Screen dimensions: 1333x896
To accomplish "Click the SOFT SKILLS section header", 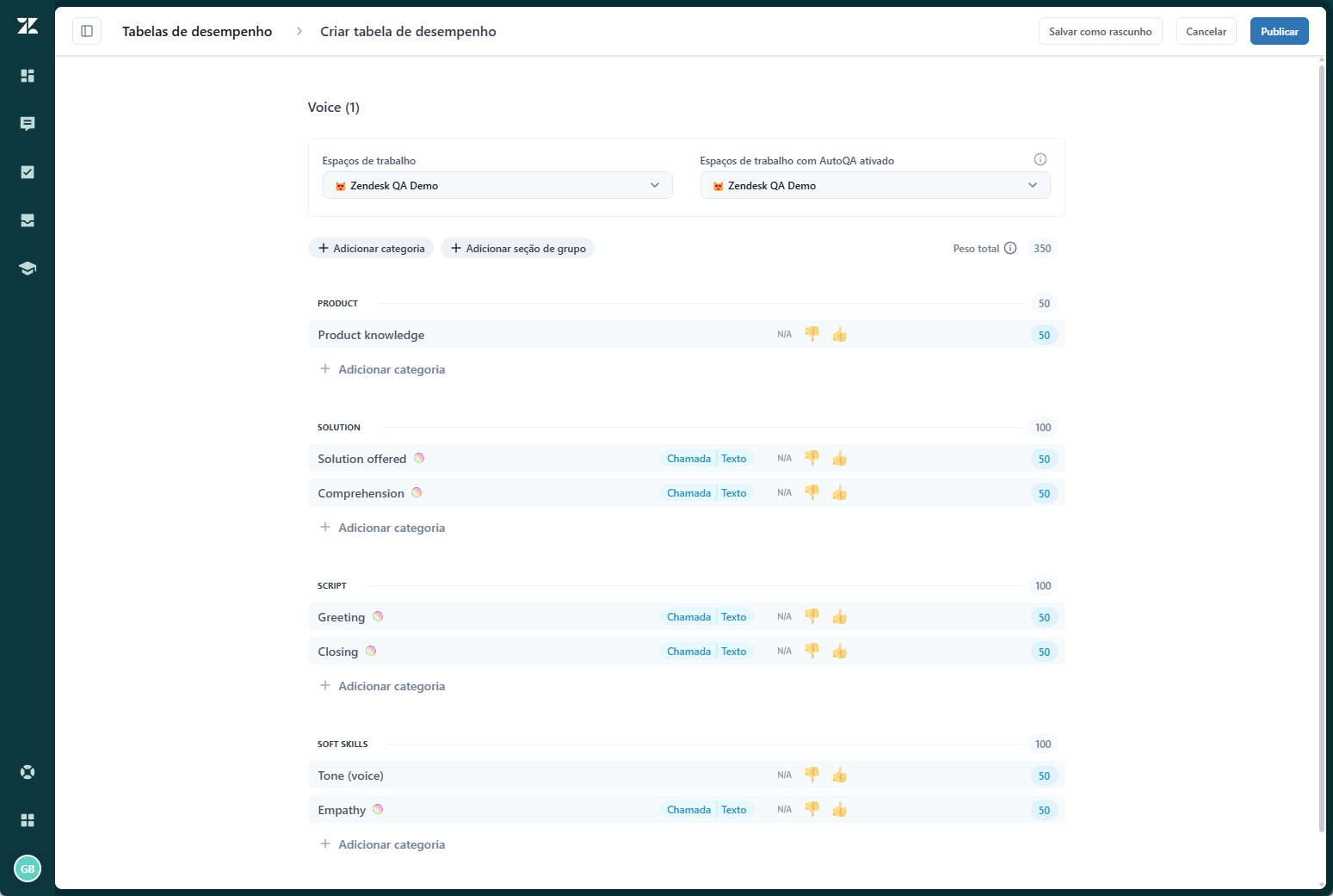I will 343,744.
